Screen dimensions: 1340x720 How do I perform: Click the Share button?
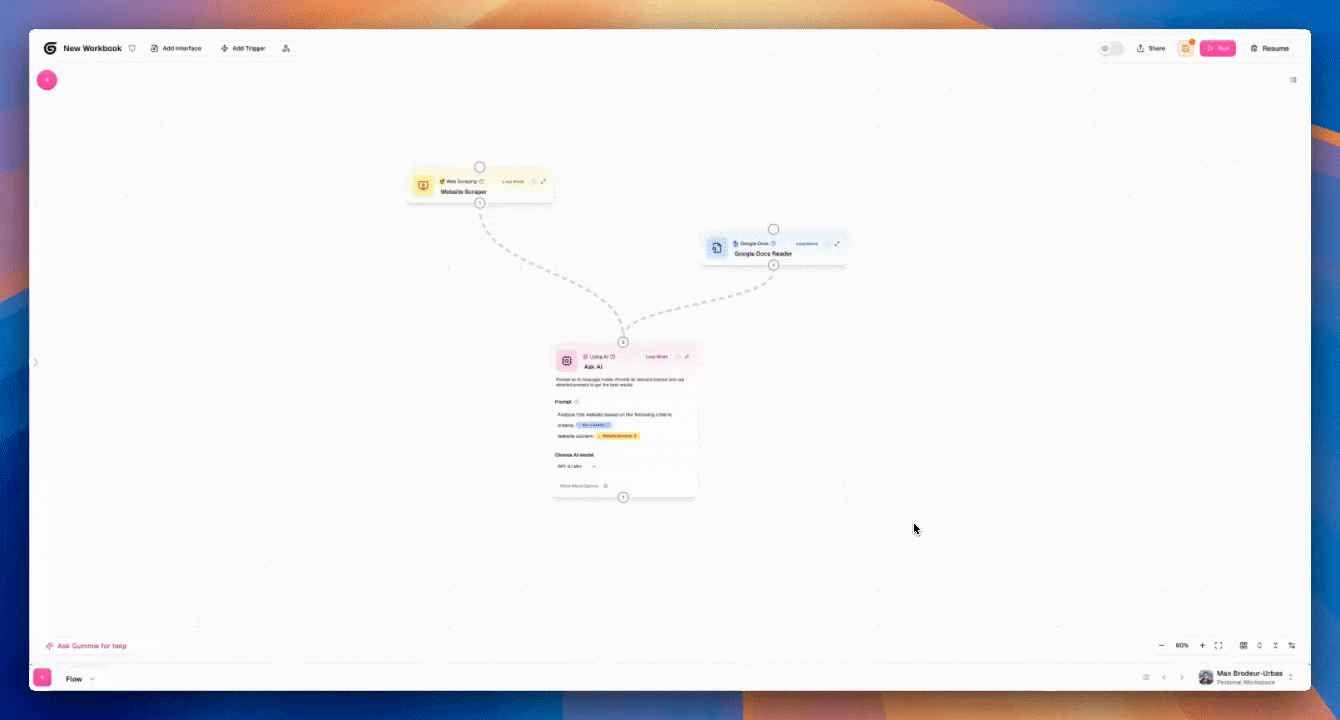[x=1151, y=48]
